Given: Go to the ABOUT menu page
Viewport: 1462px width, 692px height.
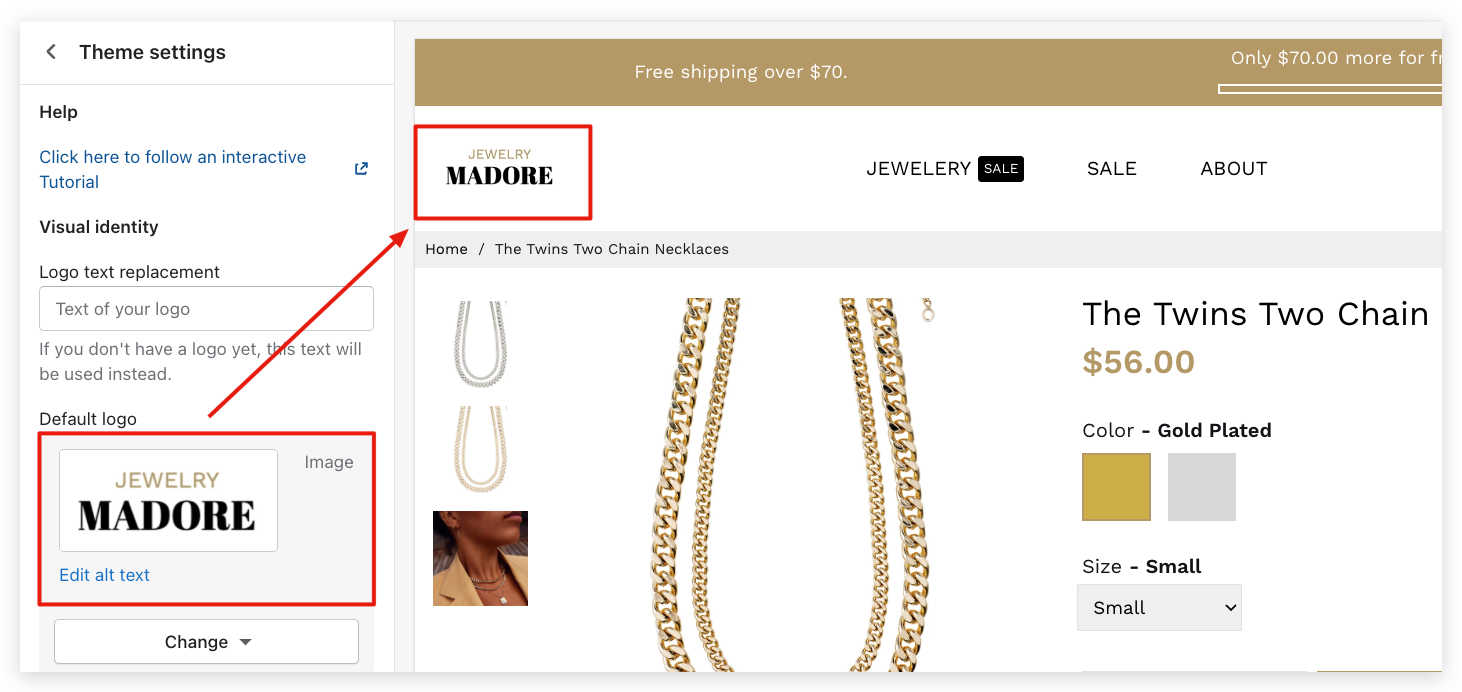Looking at the screenshot, I should pyautogui.click(x=1234, y=169).
